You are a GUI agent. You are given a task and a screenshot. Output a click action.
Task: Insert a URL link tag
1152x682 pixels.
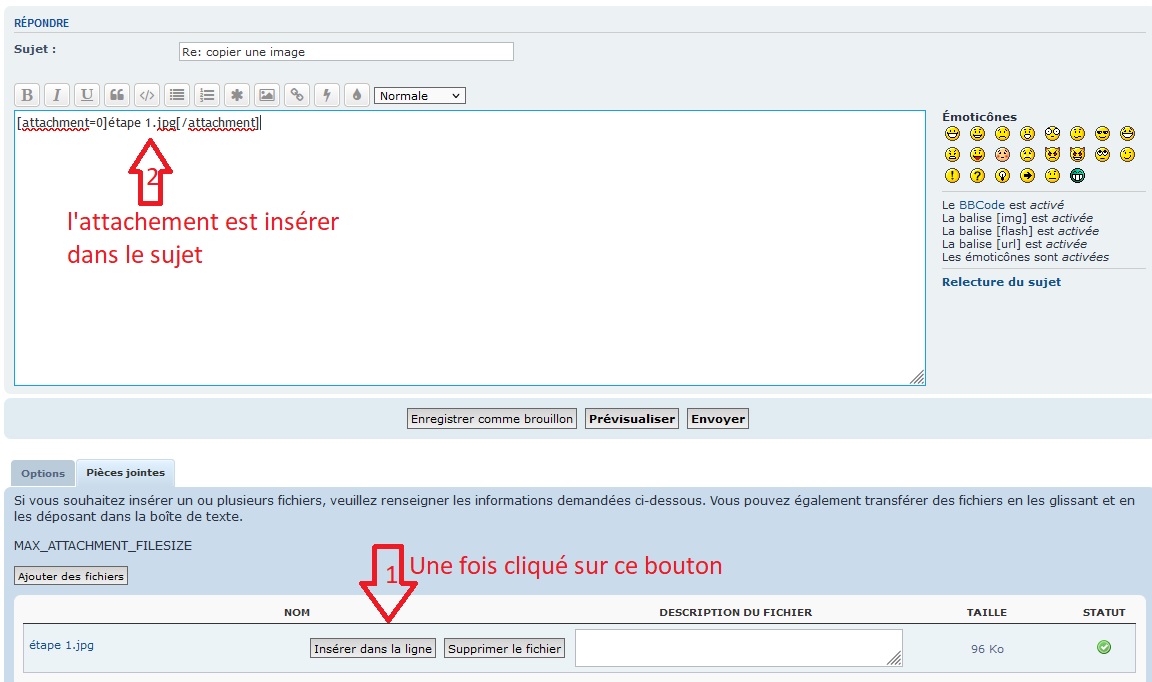[297, 95]
